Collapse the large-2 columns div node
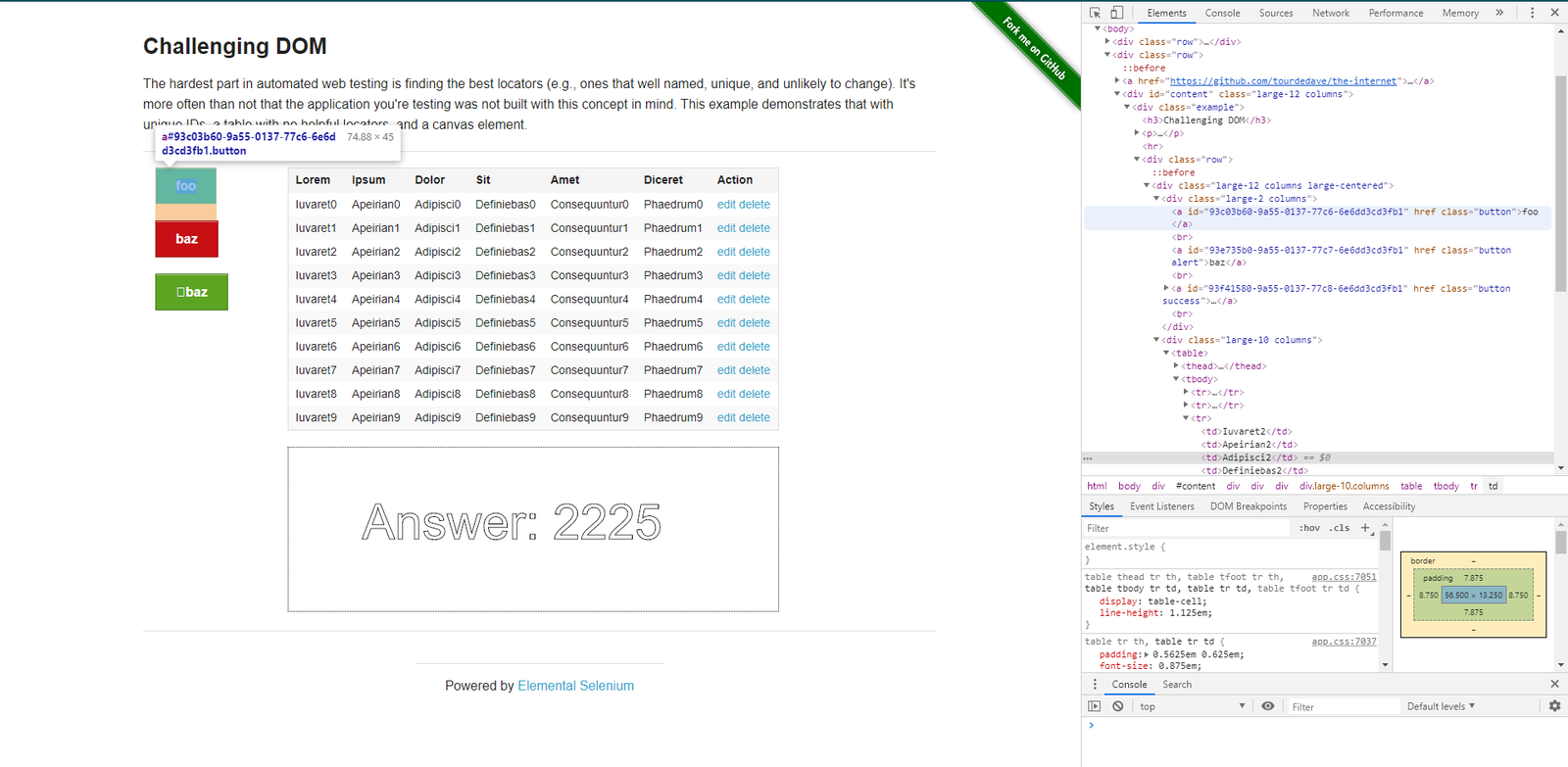Viewport: 1568px width, 767px height. pos(1156,198)
